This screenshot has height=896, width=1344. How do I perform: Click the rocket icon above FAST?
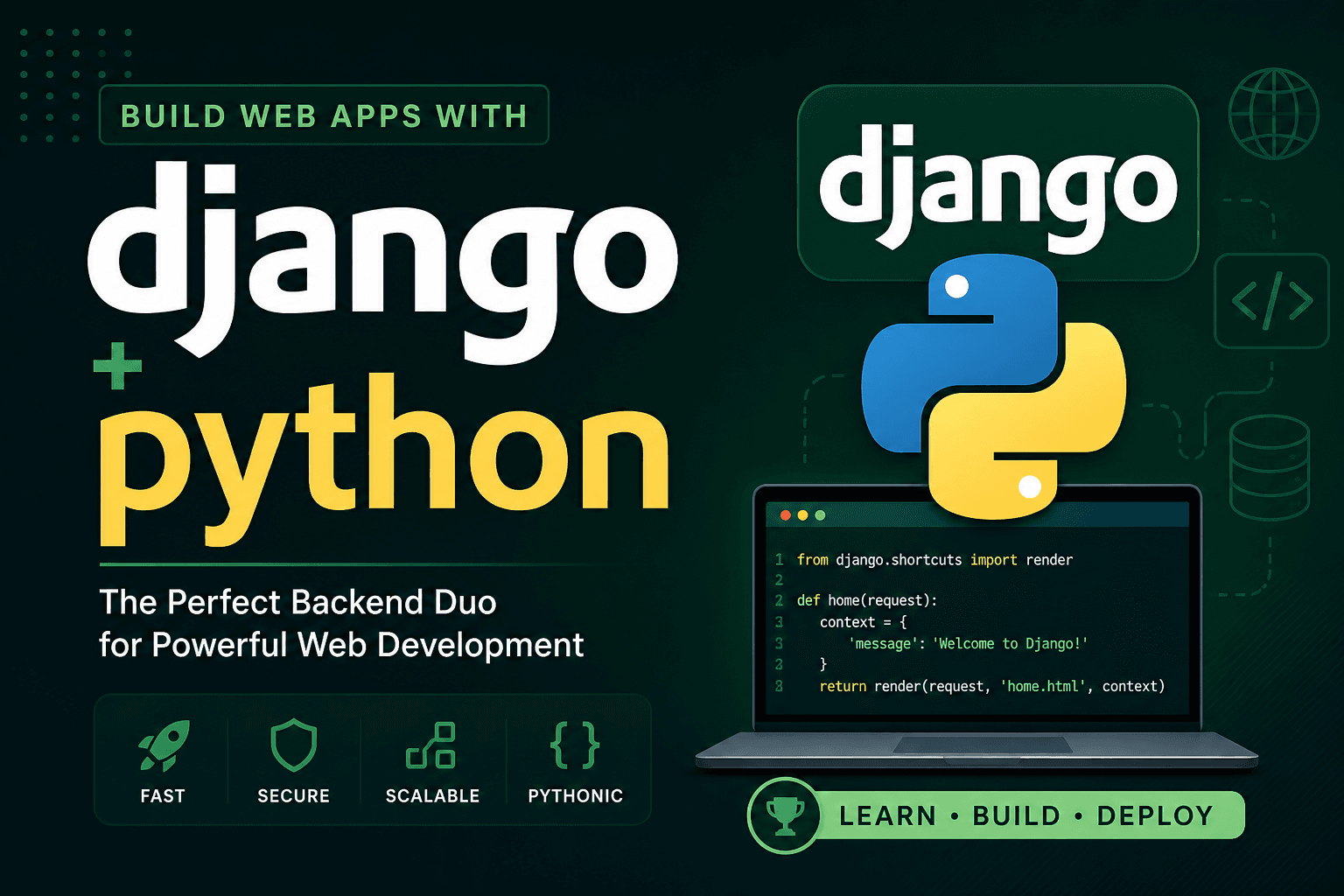pyautogui.click(x=164, y=745)
